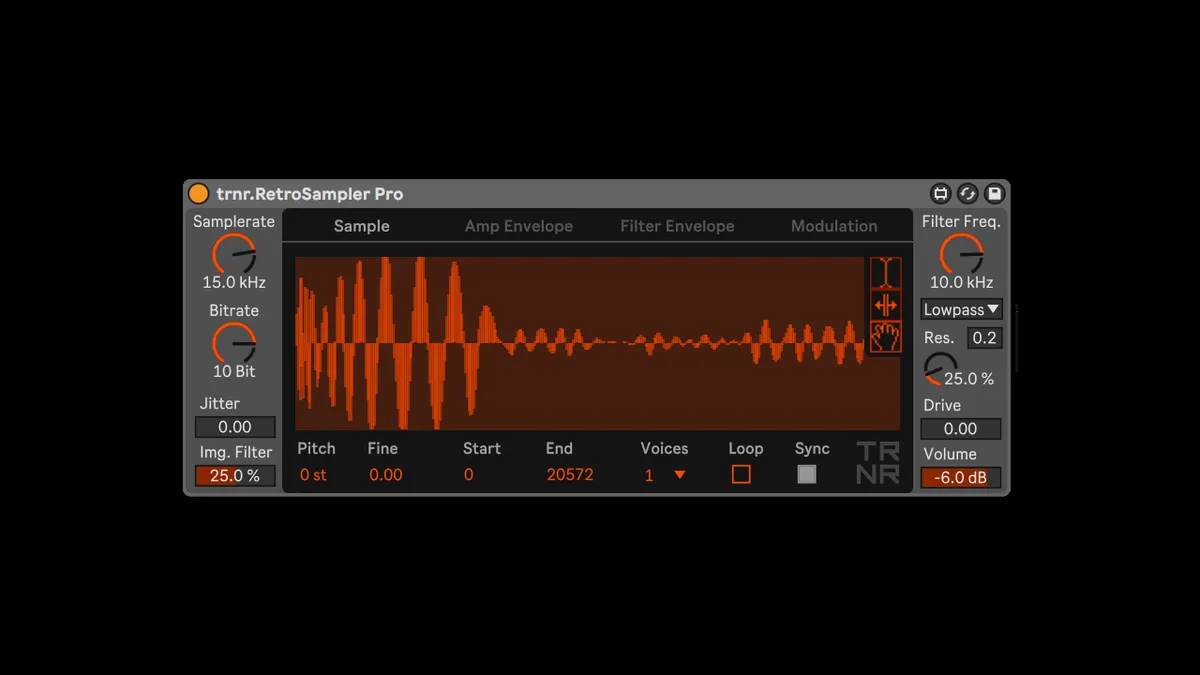This screenshot has height=675, width=1200.
Task: Click the 15.0 kHz samplerate value
Action: (234, 283)
